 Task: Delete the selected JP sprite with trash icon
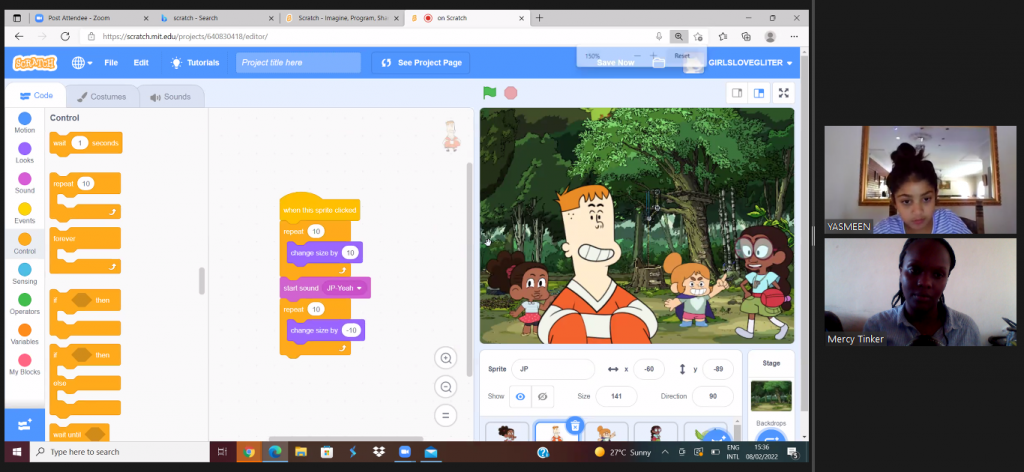[575, 426]
